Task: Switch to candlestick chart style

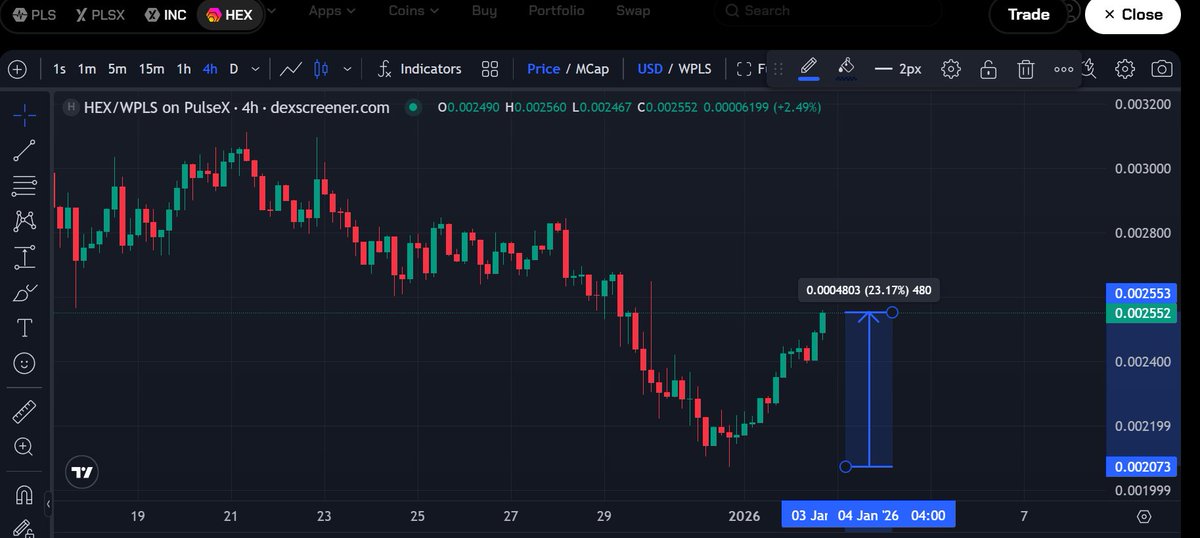Action: [x=321, y=69]
